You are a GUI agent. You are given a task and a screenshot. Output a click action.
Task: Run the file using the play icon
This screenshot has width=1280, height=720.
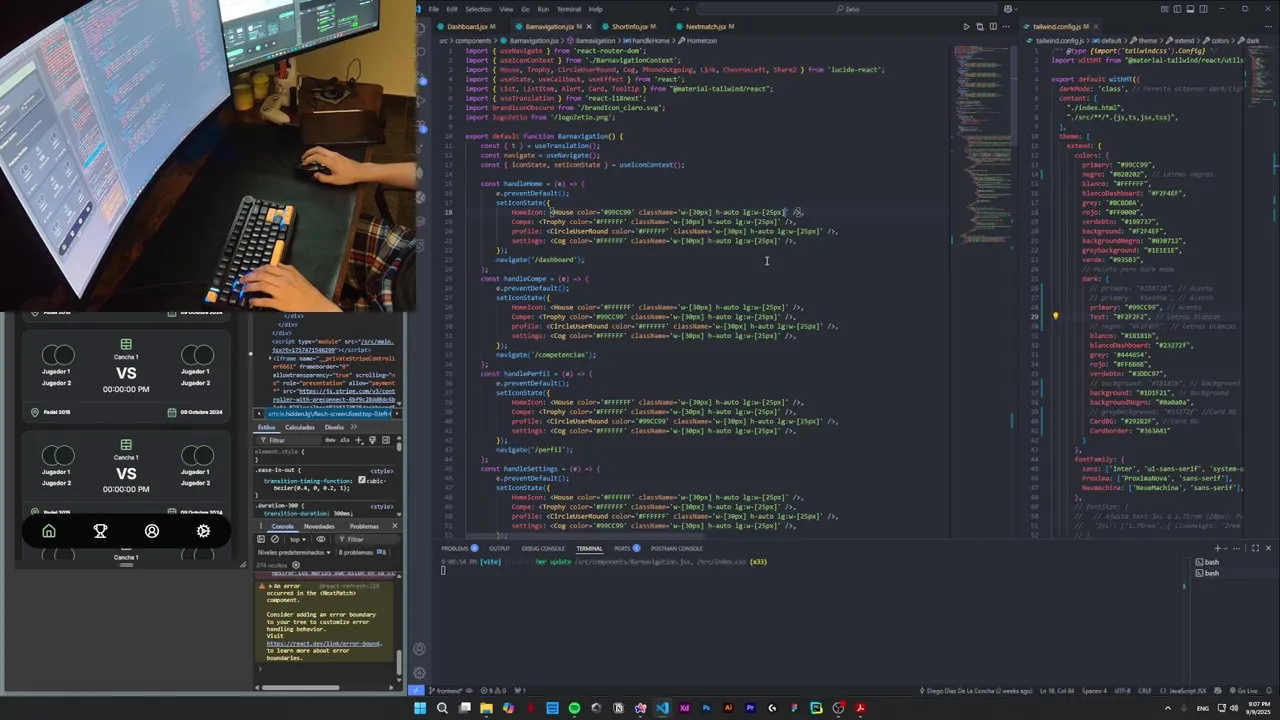coord(966,26)
